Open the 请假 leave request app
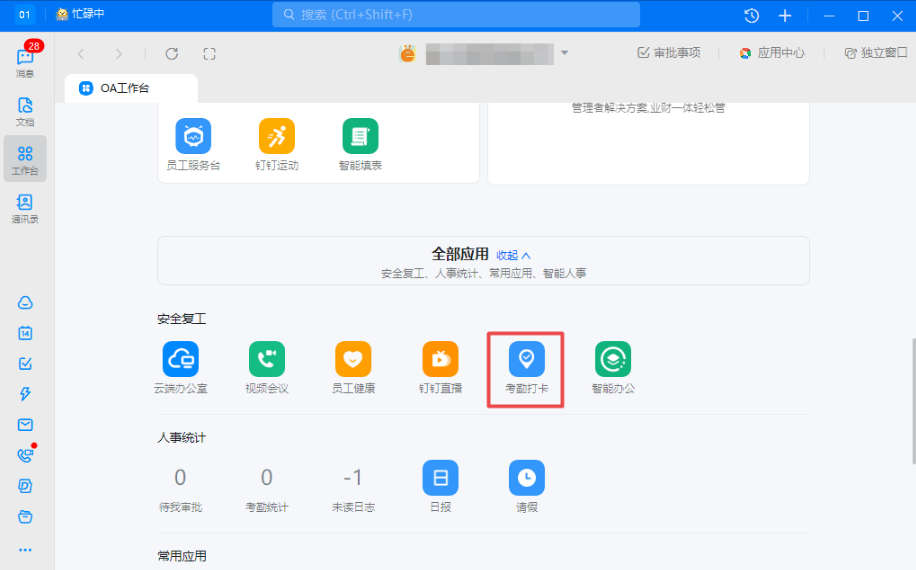 [x=527, y=487]
